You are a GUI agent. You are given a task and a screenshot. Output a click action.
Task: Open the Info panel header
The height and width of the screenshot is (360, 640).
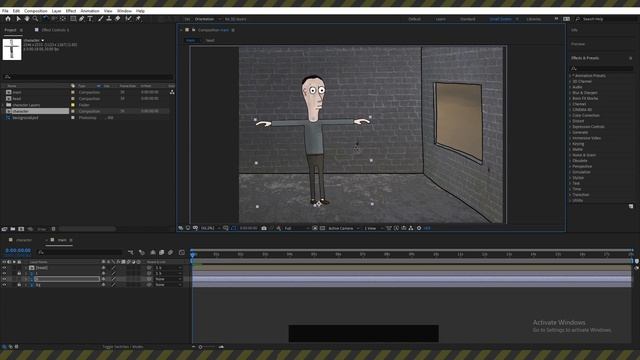pos(574,30)
